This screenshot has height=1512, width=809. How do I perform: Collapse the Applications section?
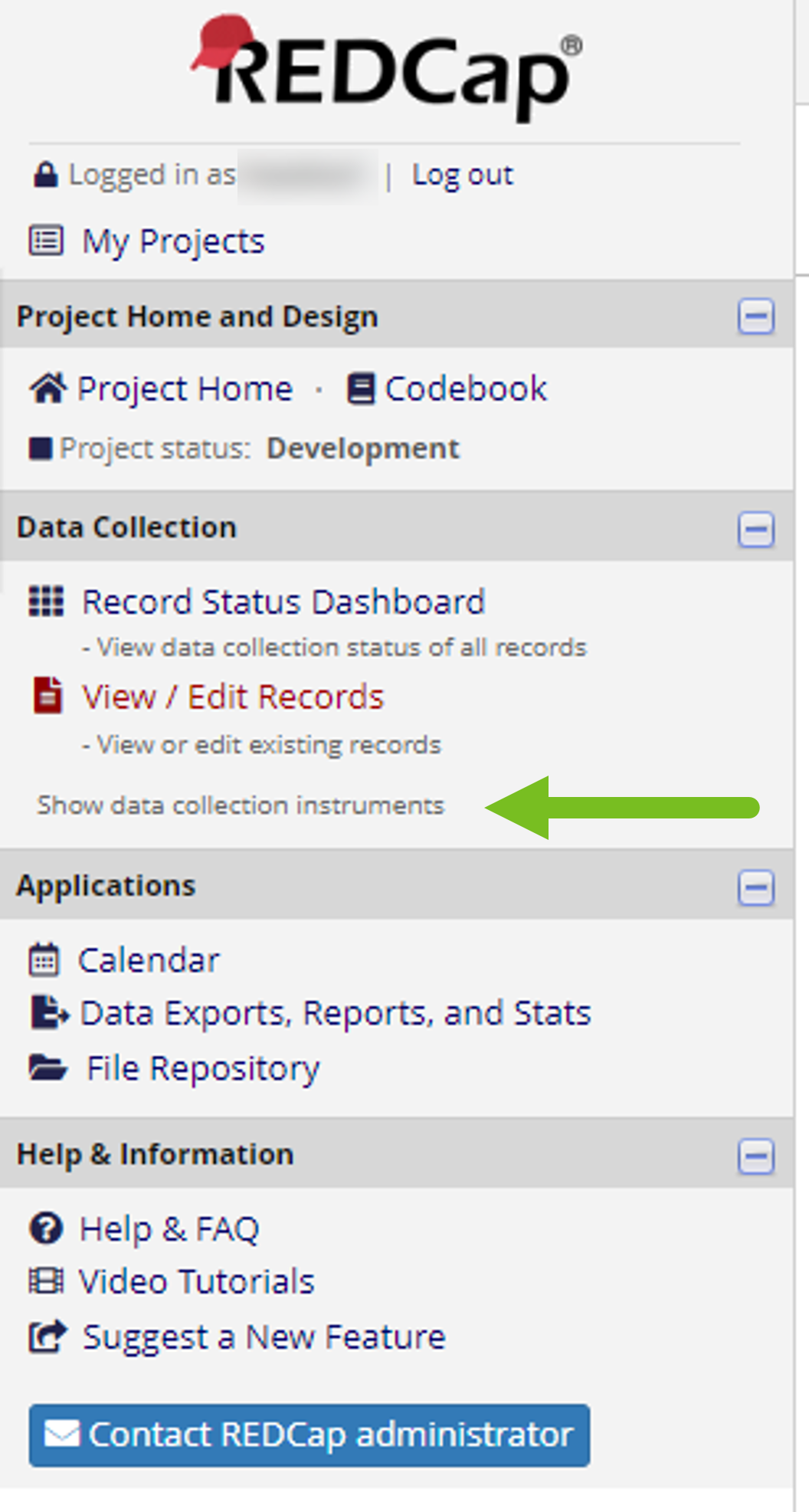point(756,887)
